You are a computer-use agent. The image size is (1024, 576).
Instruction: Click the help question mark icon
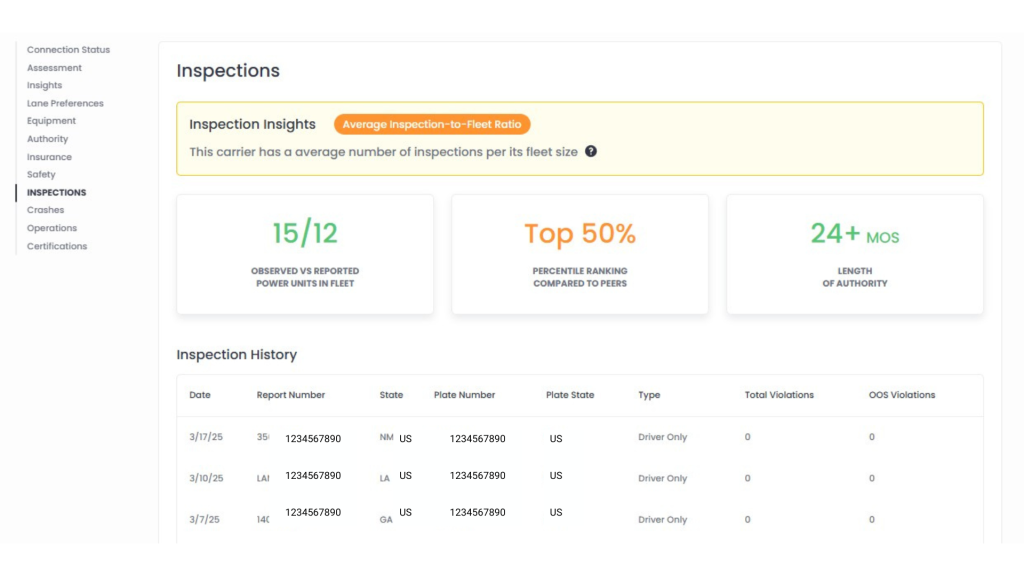[x=591, y=152]
